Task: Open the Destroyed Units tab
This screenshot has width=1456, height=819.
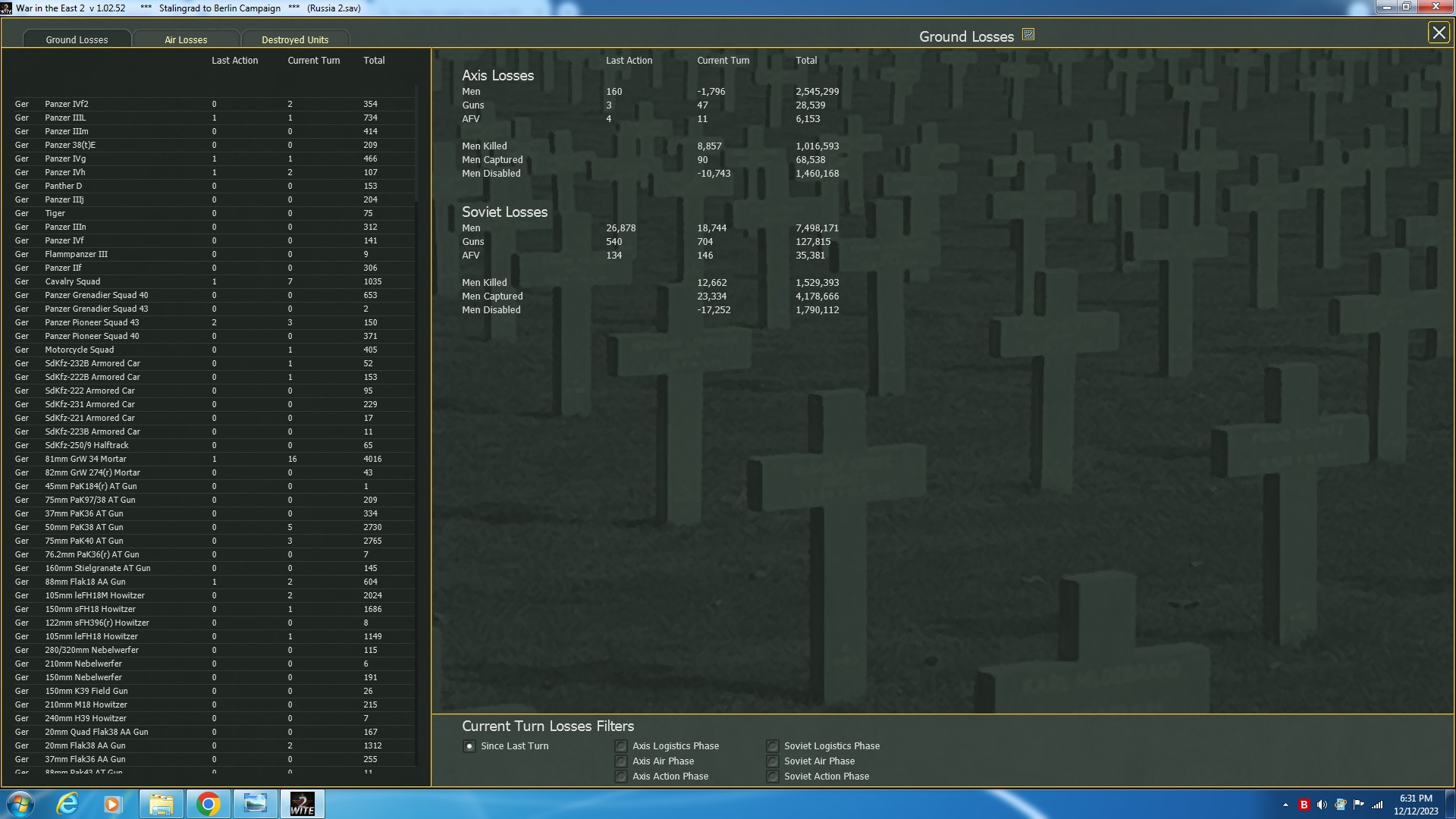Action: pyautogui.click(x=295, y=39)
